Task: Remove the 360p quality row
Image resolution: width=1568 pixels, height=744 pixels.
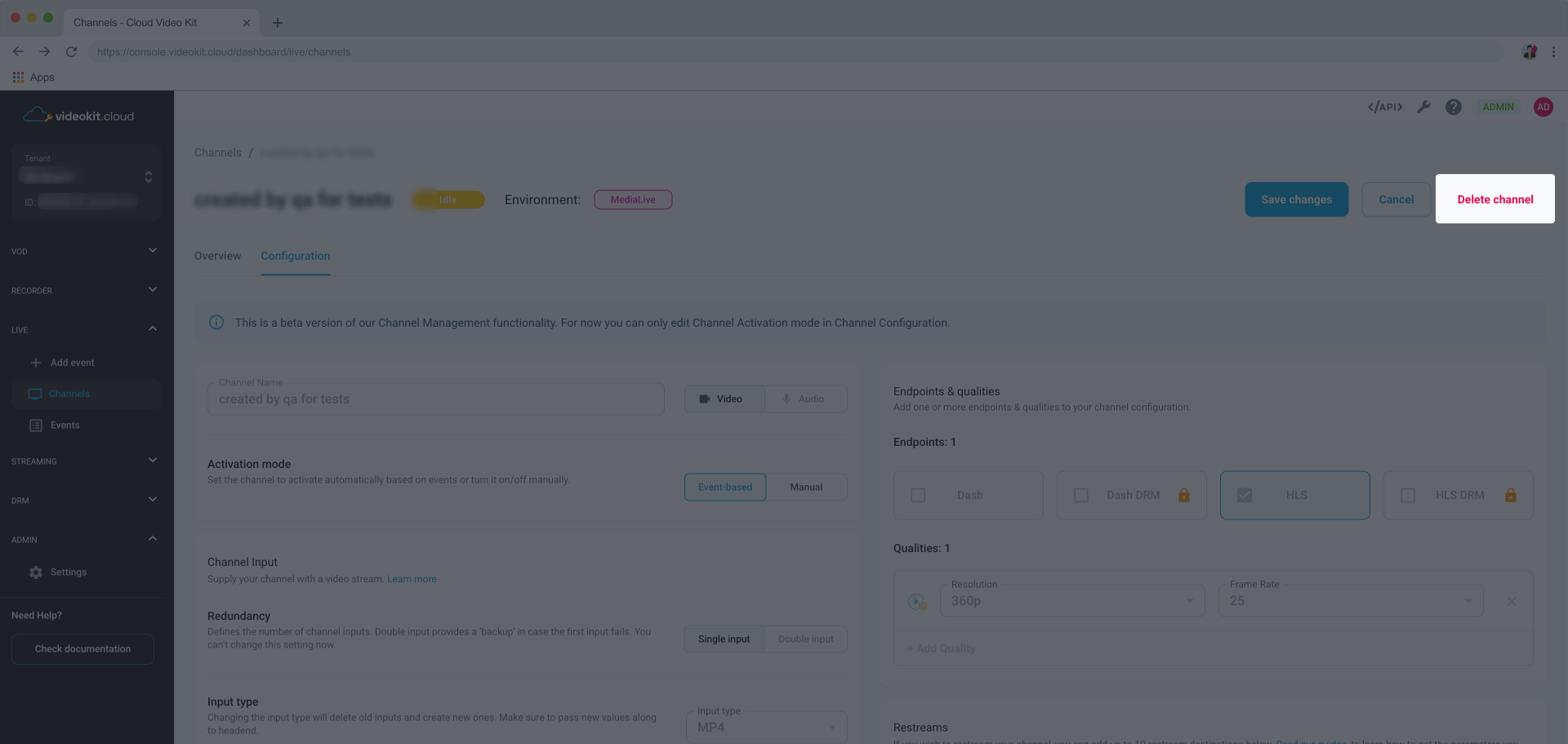Action: (1511, 601)
